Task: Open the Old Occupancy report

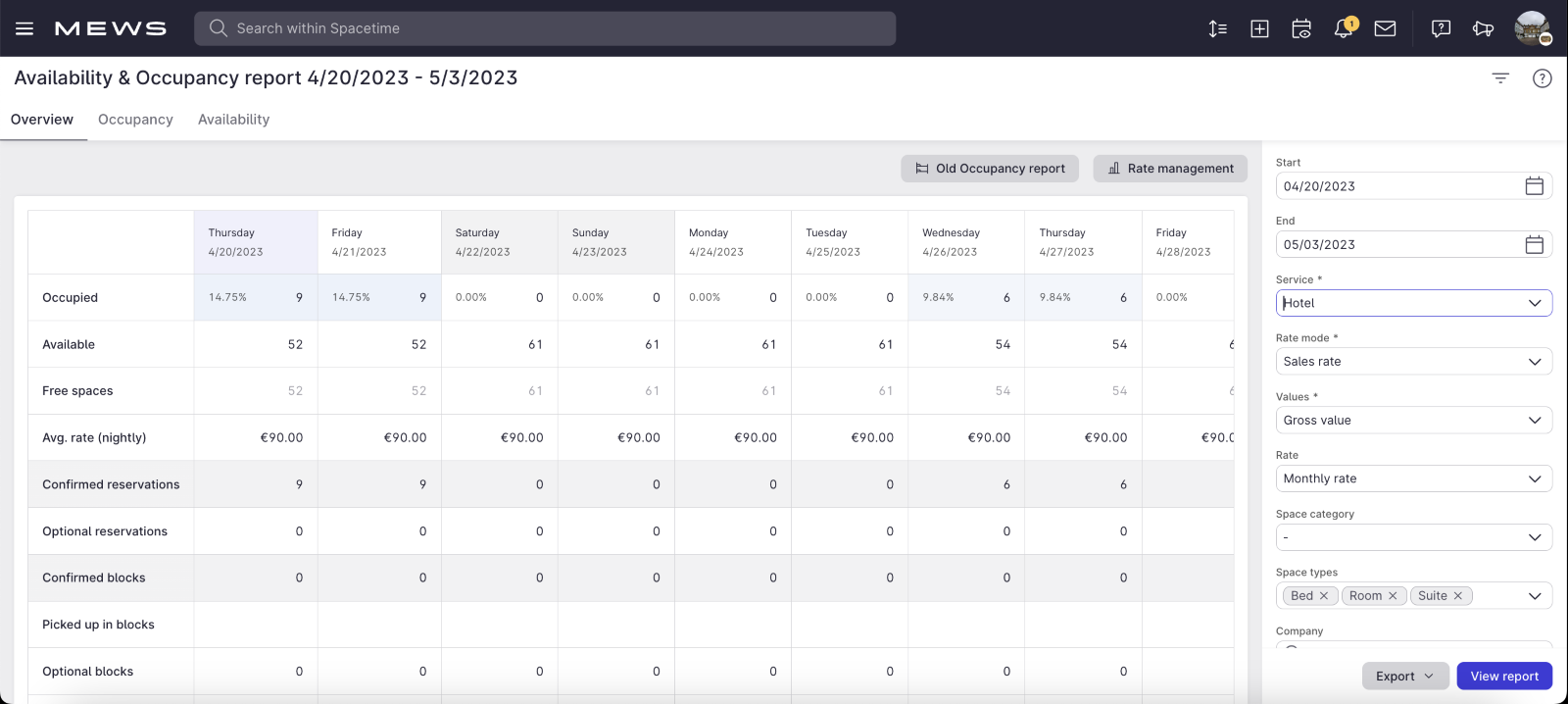Action: (990, 169)
